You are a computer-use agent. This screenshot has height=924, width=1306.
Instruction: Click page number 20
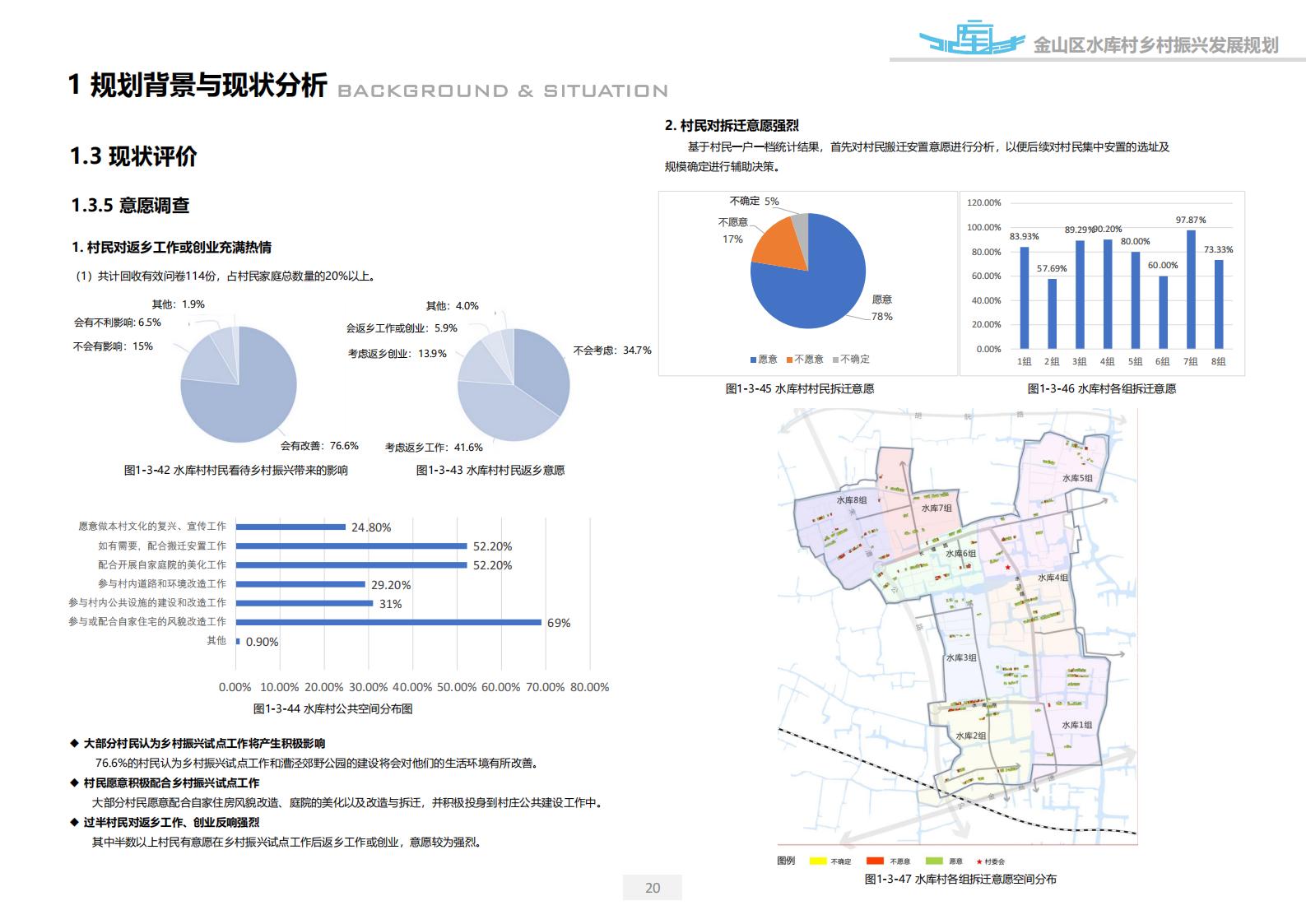653,888
